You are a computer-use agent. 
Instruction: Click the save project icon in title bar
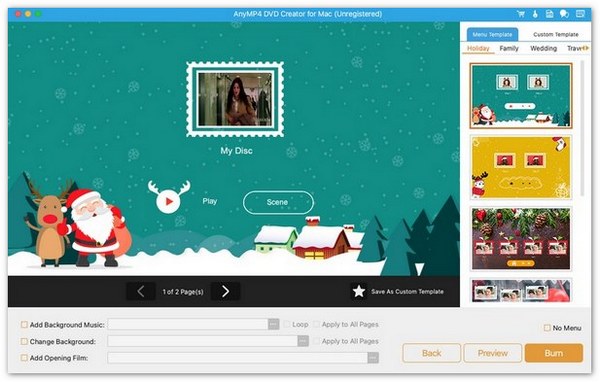[x=549, y=14]
